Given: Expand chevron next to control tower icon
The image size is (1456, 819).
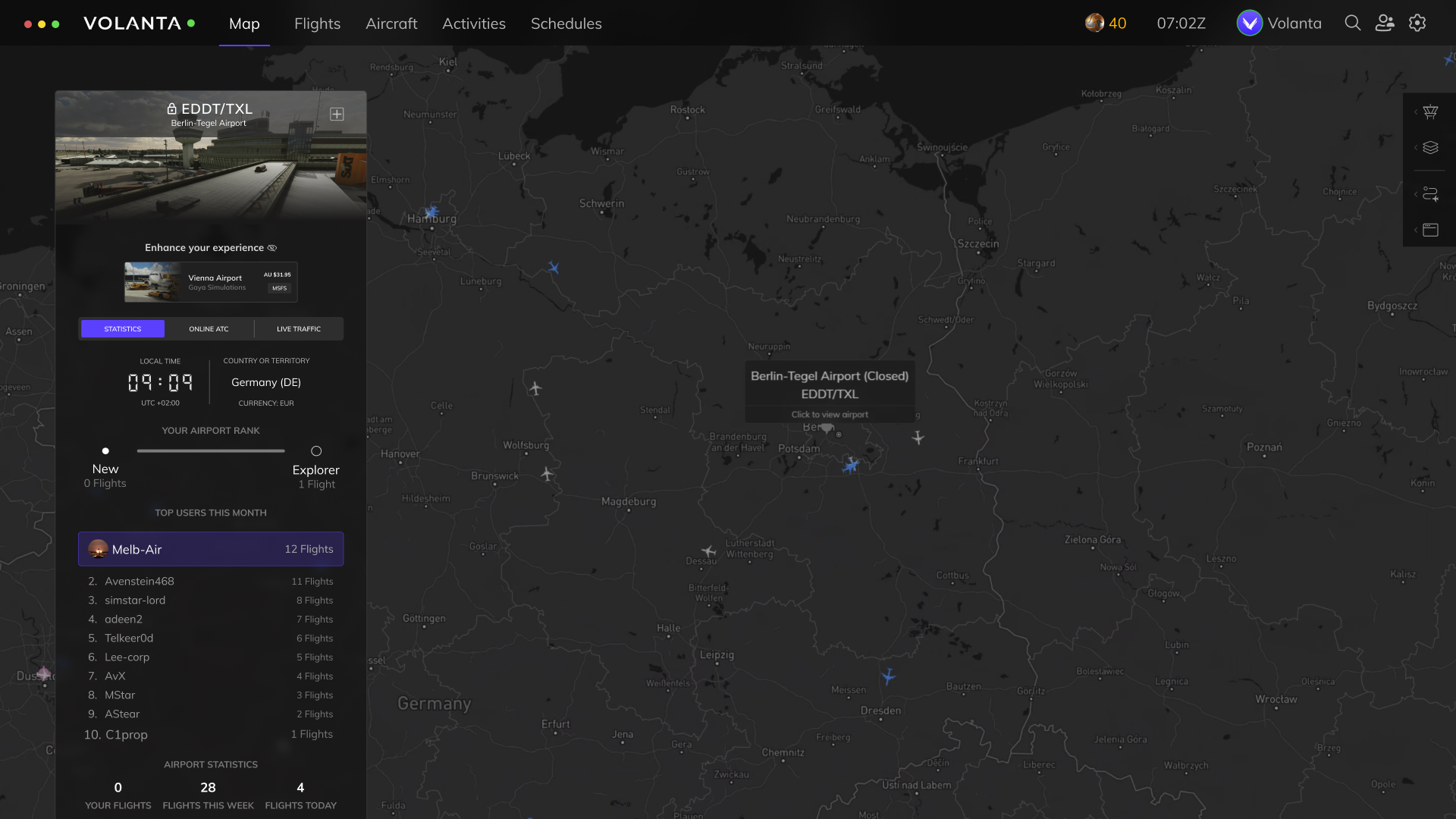Looking at the screenshot, I should click(1415, 112).
